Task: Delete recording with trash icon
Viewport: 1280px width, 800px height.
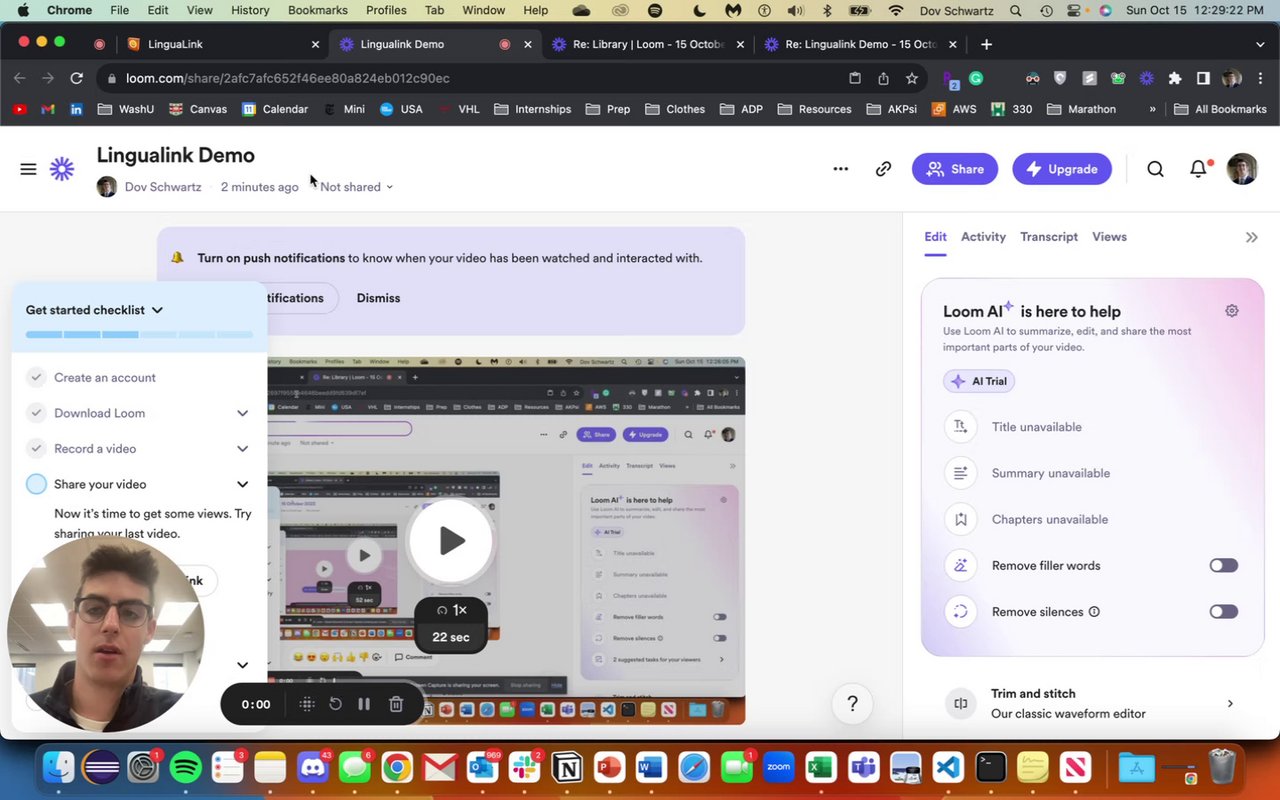Action: [396, 704]
